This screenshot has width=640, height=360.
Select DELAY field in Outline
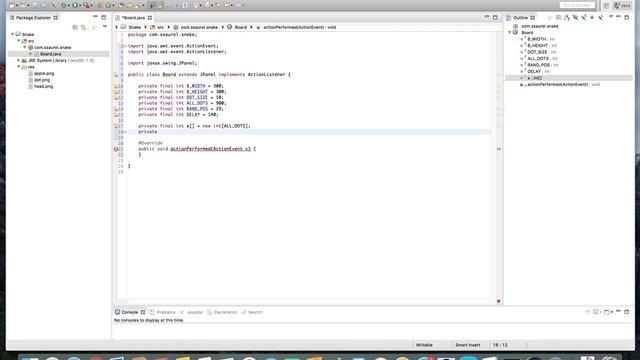(x=534, y=71)
